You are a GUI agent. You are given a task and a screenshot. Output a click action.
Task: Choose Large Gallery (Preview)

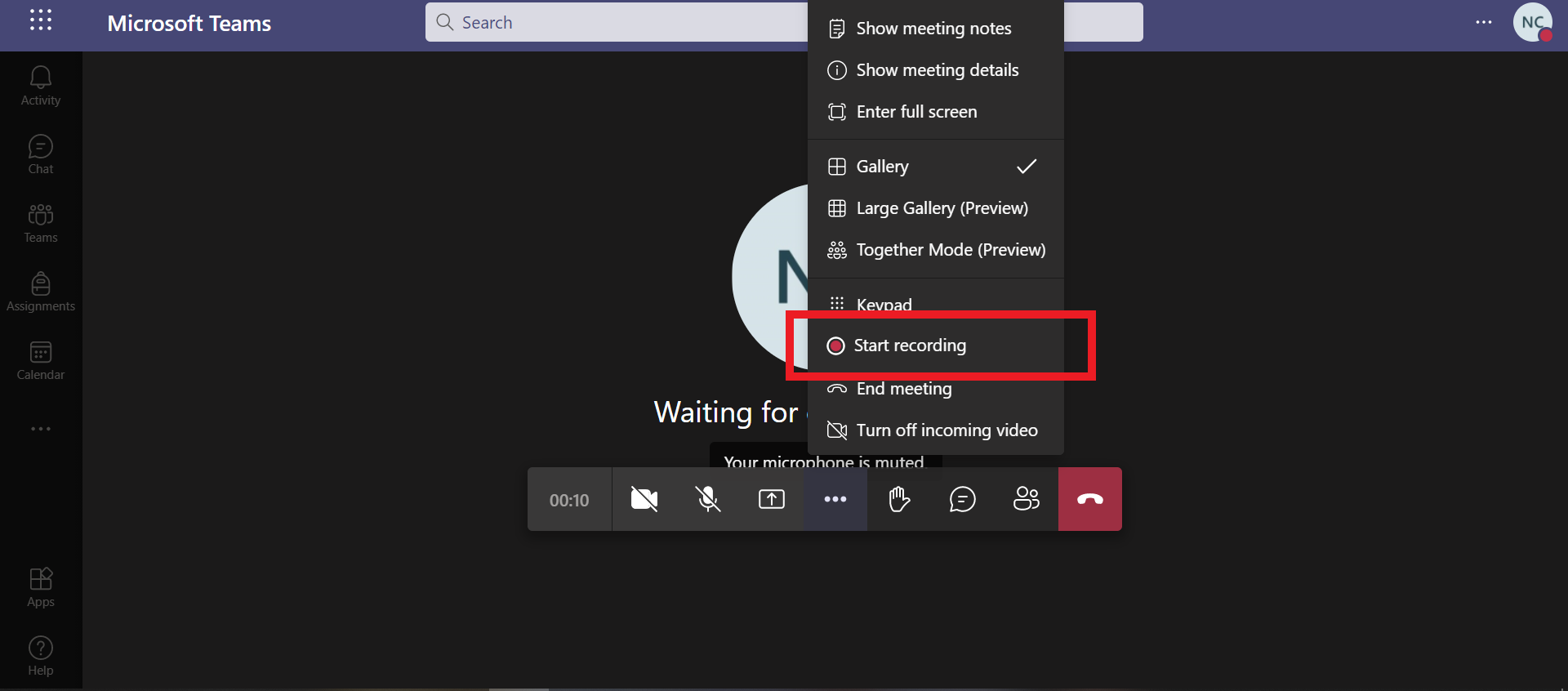pyautogui.click(x=936, y=208)
